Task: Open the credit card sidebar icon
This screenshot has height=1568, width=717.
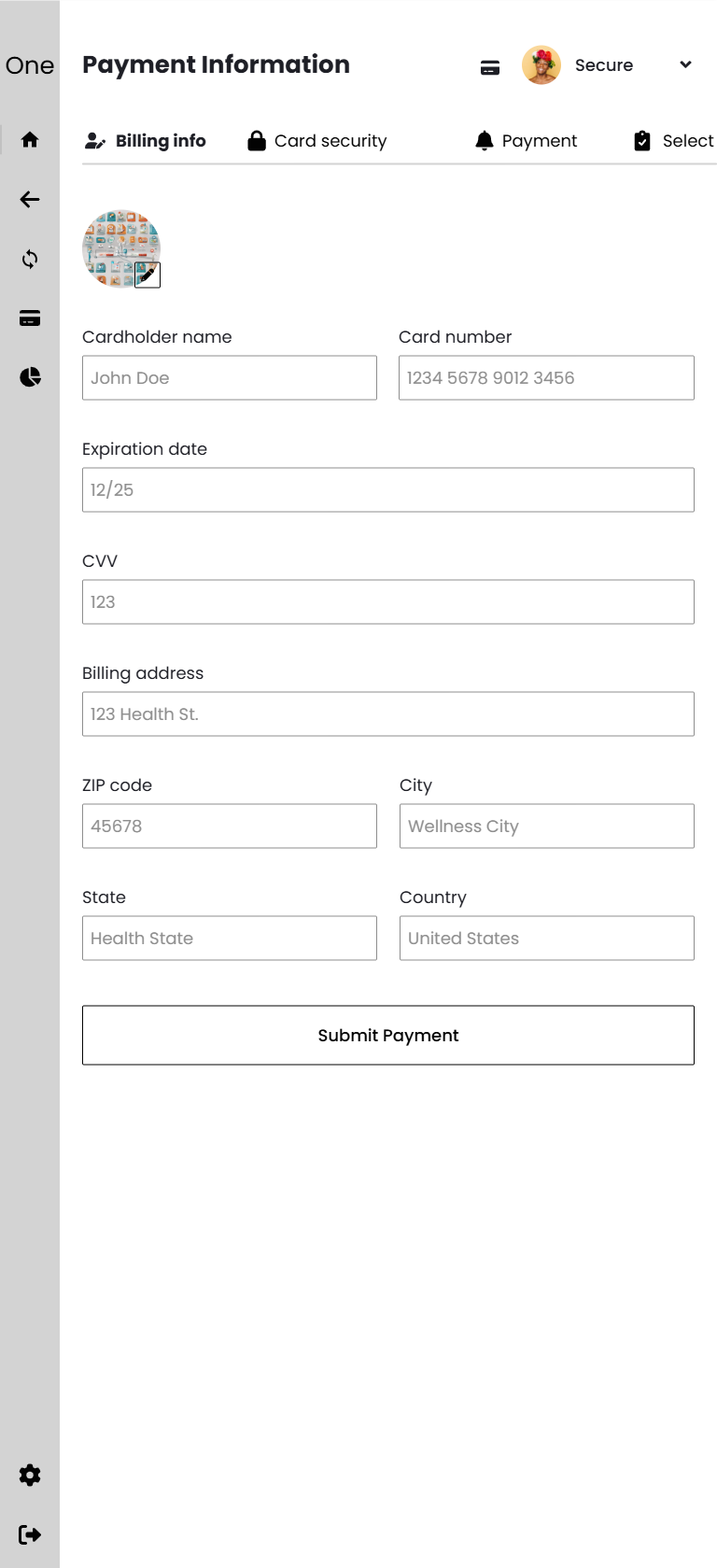Action: point(30,318)
